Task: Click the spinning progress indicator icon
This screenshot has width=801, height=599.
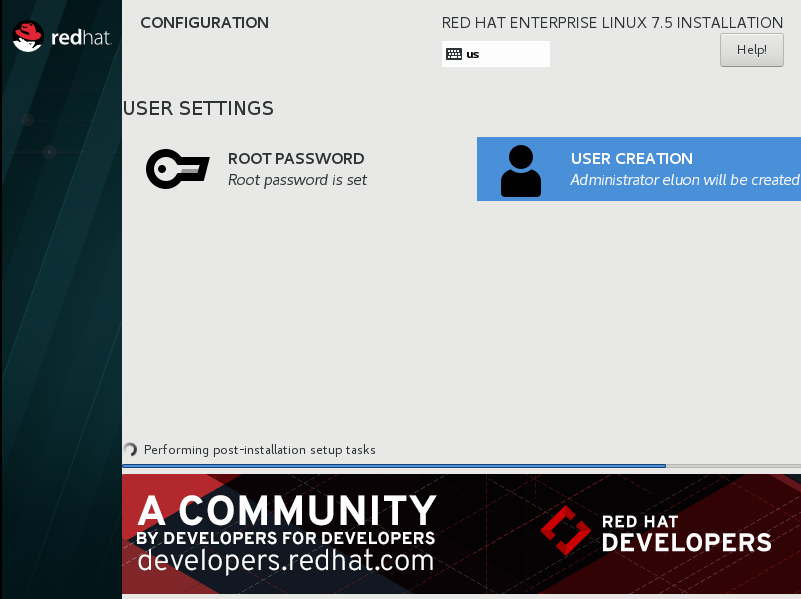Action: (130, 449)
